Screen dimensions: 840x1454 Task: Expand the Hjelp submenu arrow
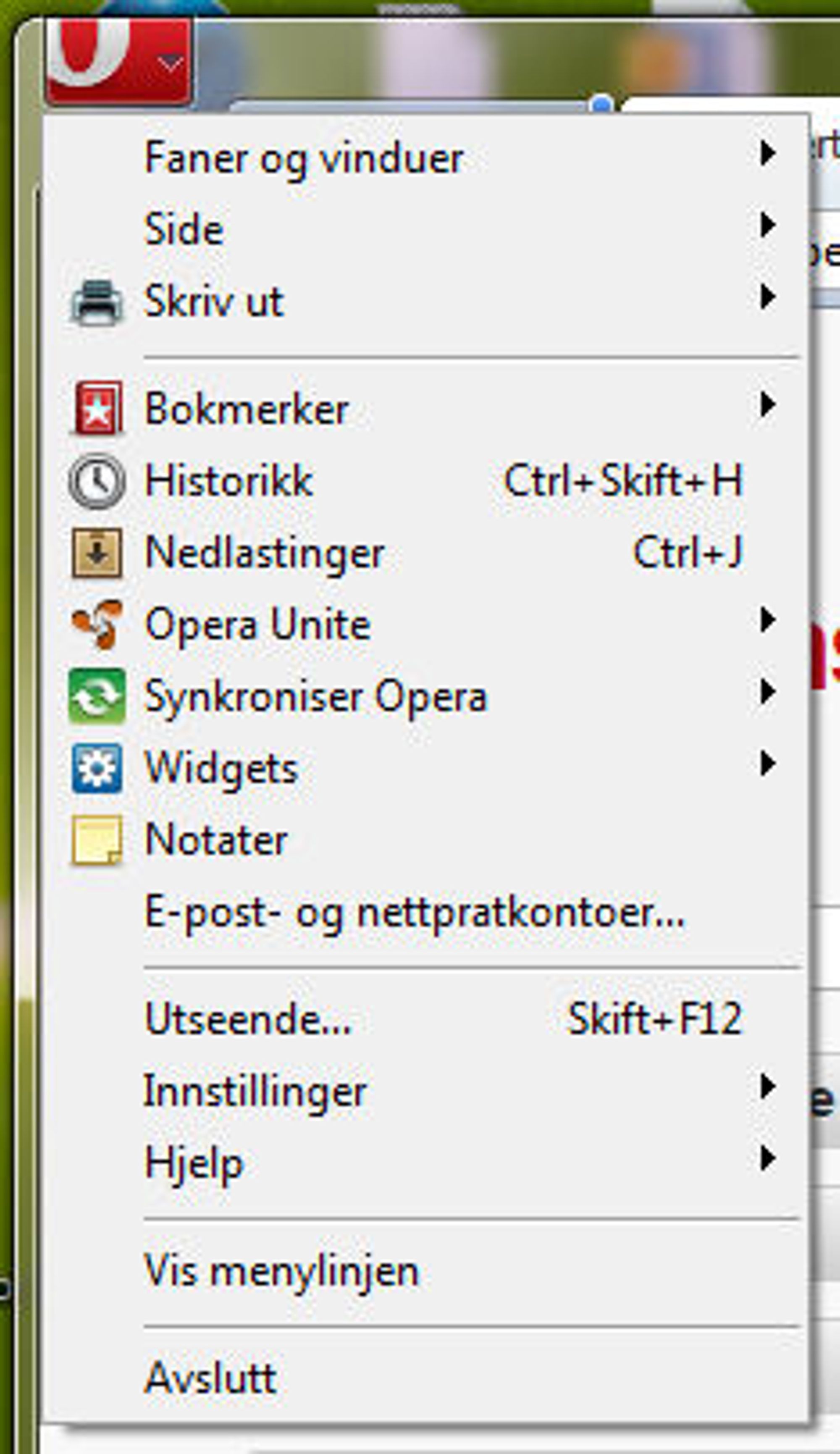pyautogui.click(x=767, y=1158)
